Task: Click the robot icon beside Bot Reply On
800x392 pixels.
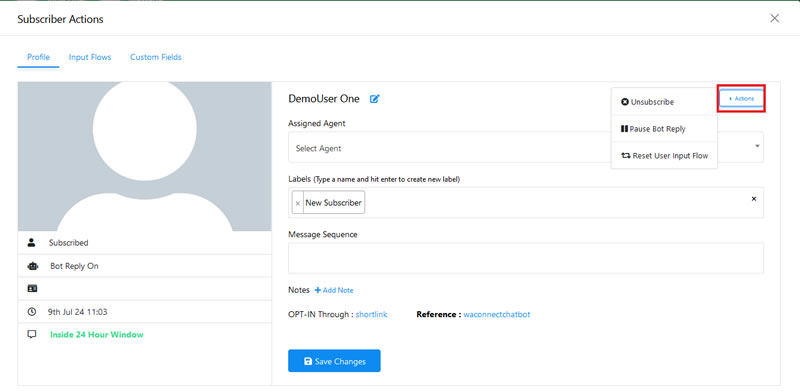Action: click(x=32, y=266)
